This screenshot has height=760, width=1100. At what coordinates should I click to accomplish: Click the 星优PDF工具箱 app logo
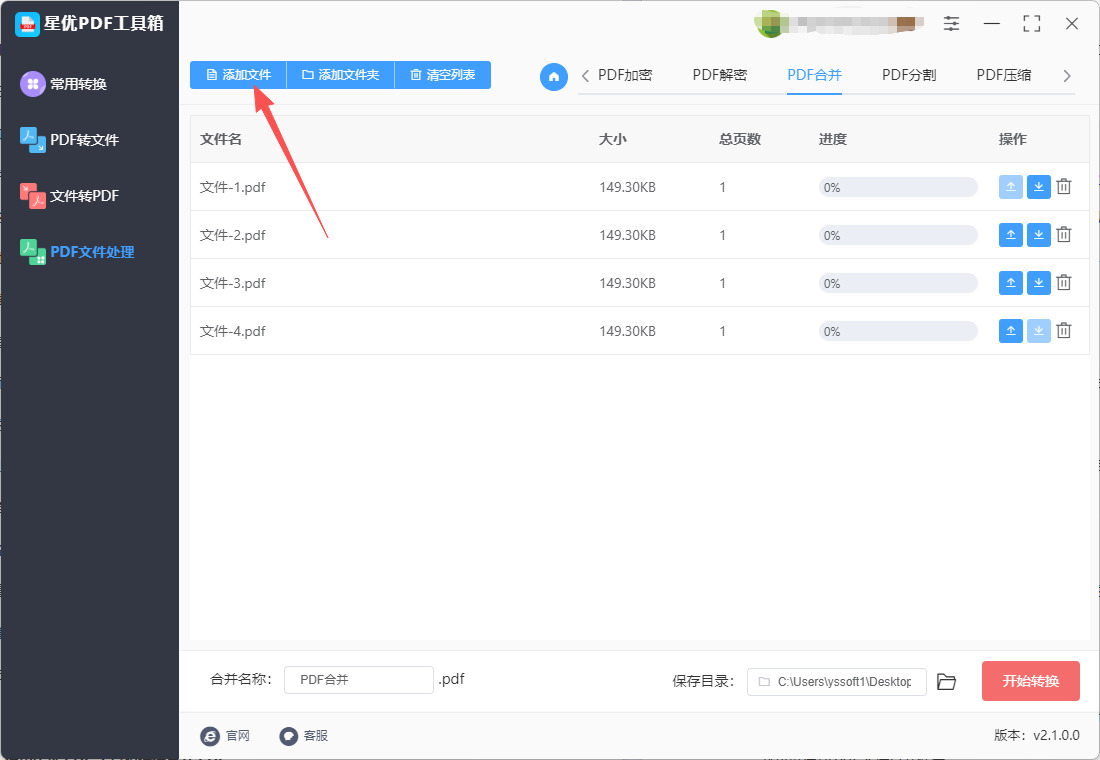coord(27,25)
